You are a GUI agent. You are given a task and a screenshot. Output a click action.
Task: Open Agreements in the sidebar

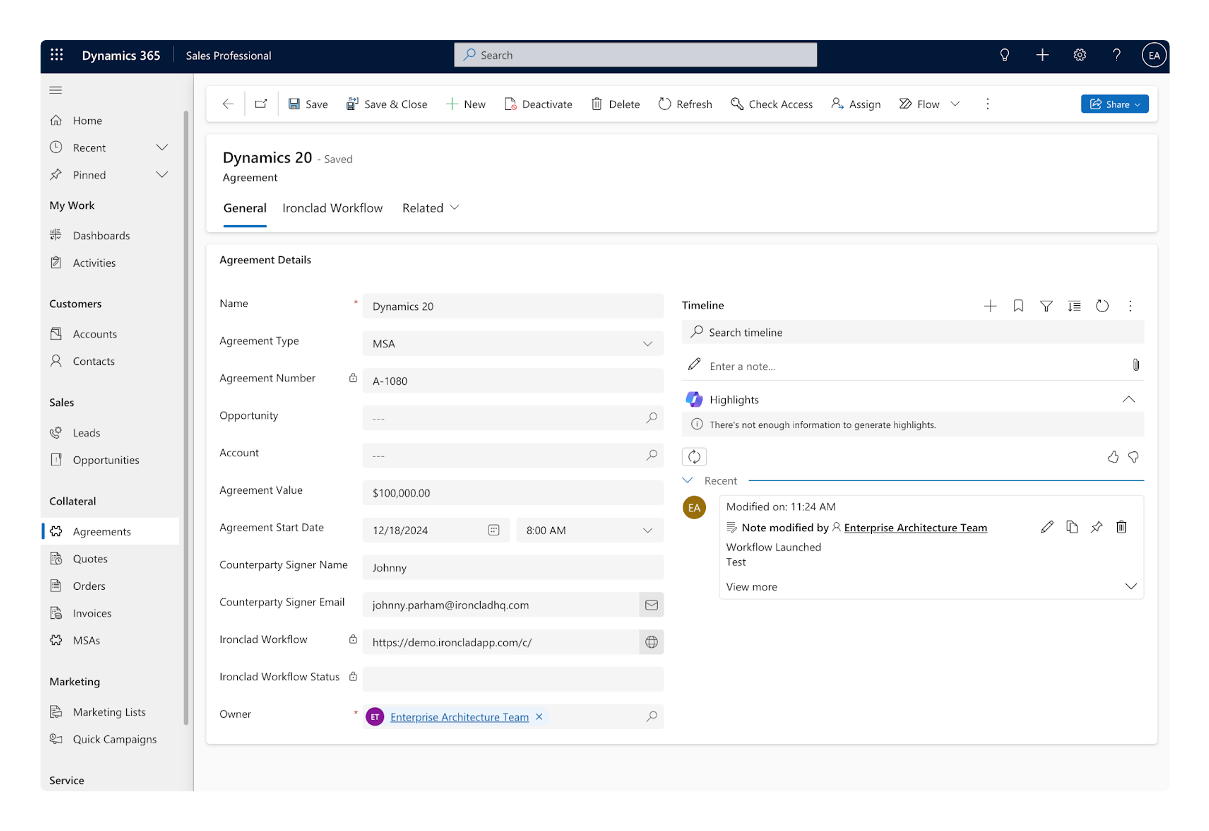click(110, 532)
